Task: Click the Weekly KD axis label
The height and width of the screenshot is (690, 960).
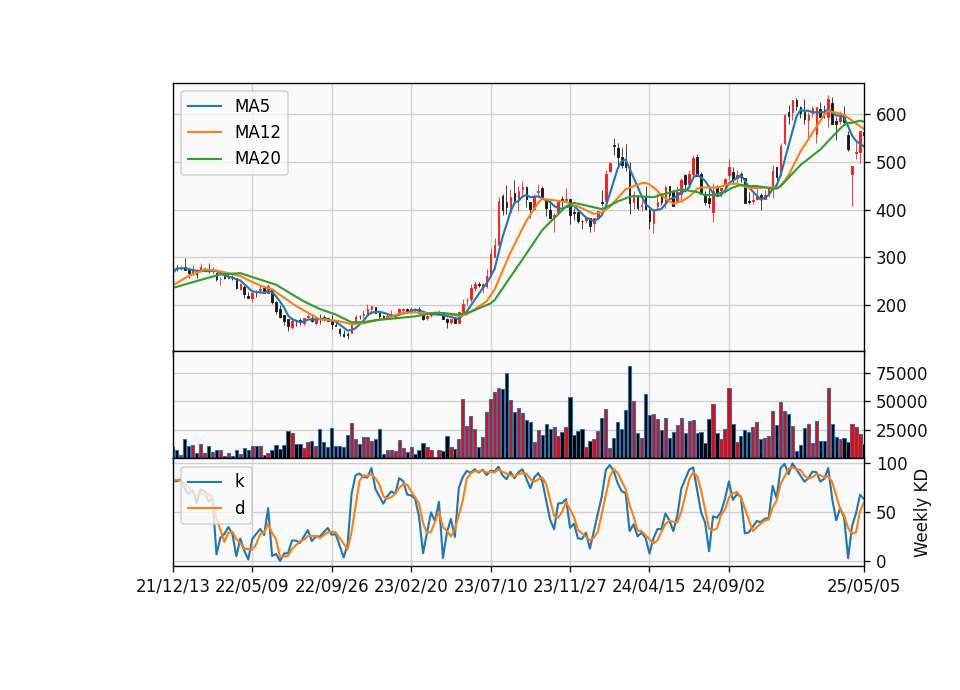Action: click(920, 513)
